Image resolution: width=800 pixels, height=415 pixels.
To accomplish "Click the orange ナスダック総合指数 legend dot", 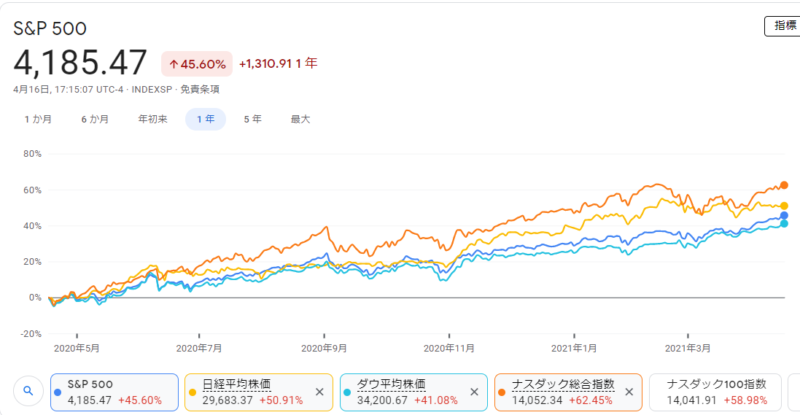I will click(502, 393).
